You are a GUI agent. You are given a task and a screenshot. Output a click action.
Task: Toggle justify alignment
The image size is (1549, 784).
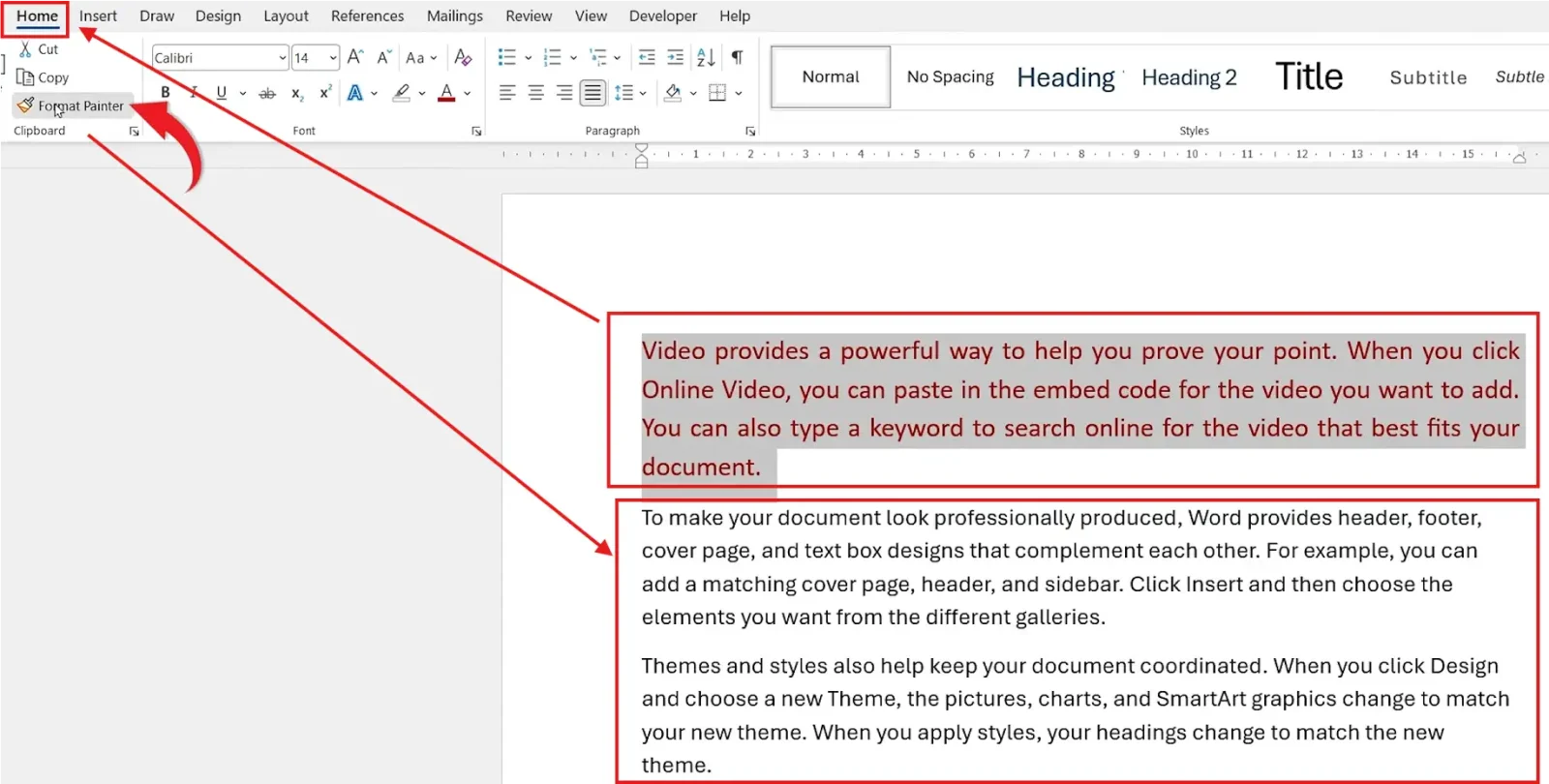(592, 93)
